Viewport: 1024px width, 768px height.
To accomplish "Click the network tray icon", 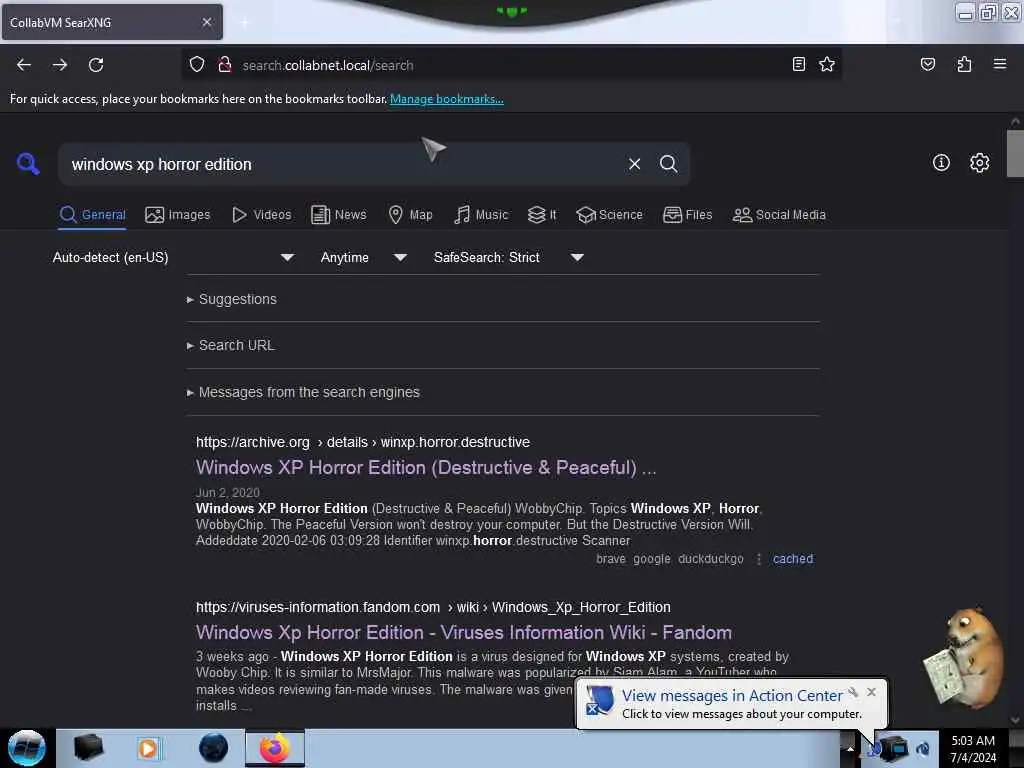I will 897,748.
